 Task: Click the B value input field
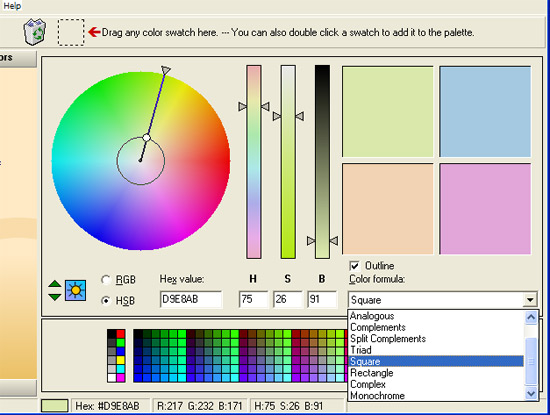pyautogui.click(x=322, y=299)
